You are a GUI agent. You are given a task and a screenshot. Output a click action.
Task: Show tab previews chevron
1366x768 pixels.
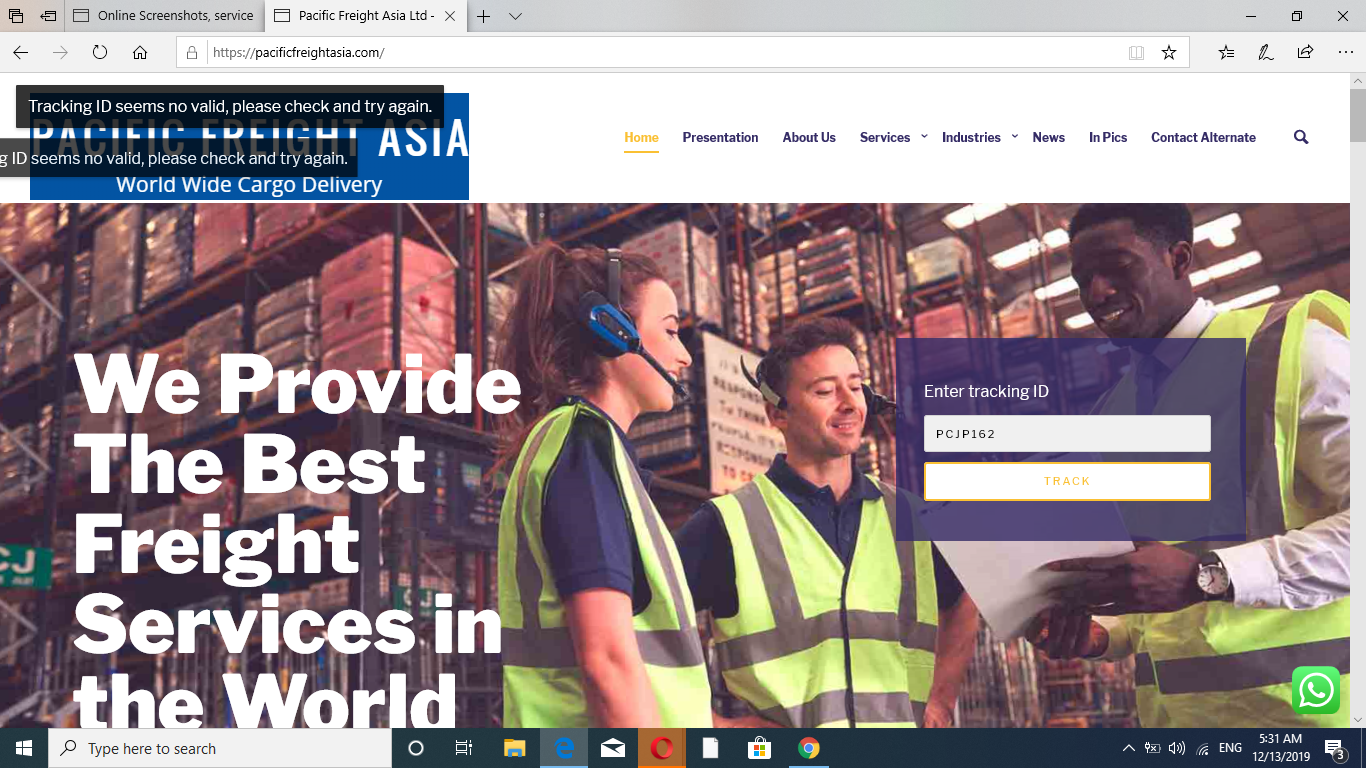pos(515,16)
